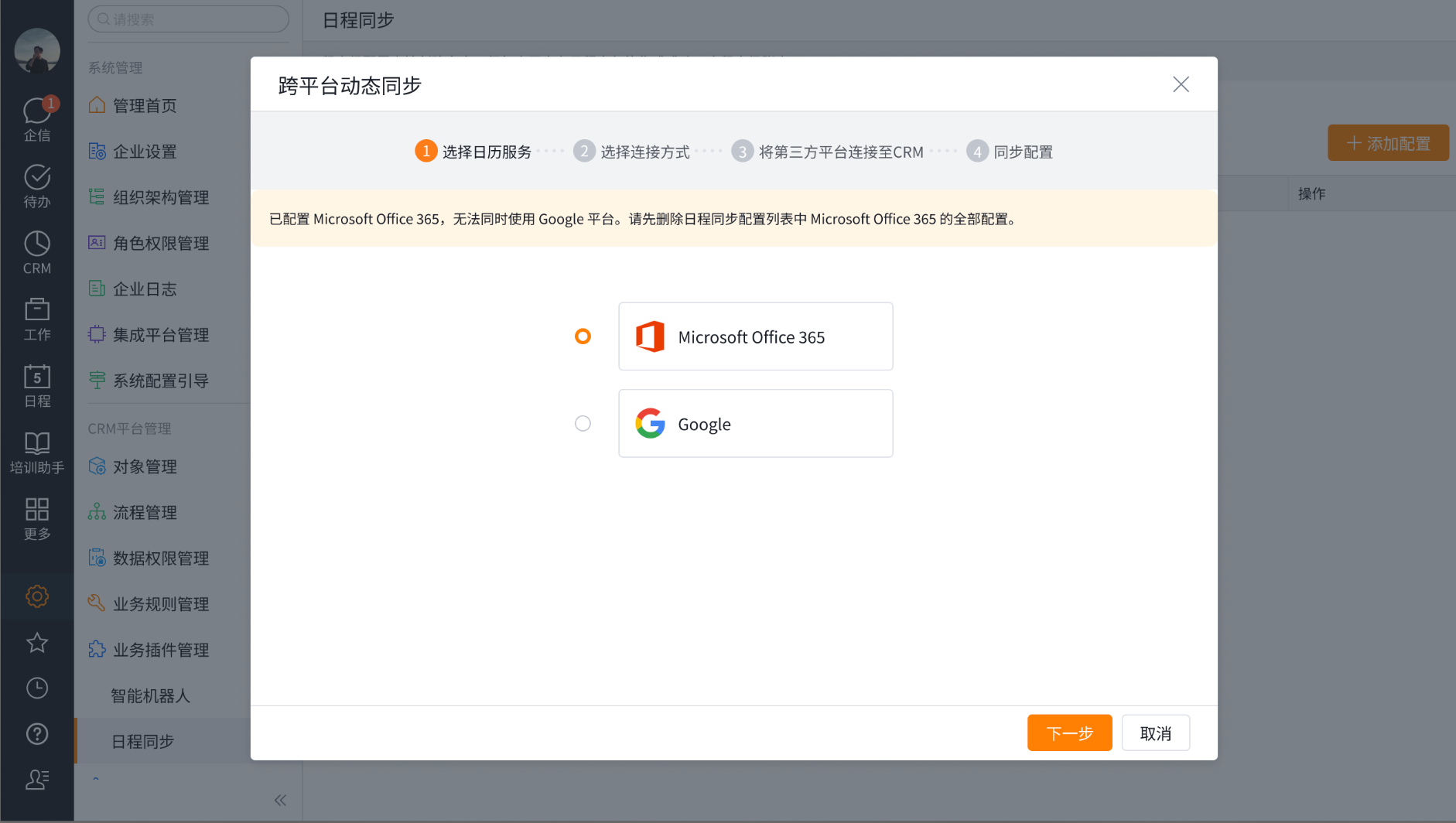This screenshot has width=1456, height=823.
Task: Click the 下一步 button
Action: click(1069, 733)
